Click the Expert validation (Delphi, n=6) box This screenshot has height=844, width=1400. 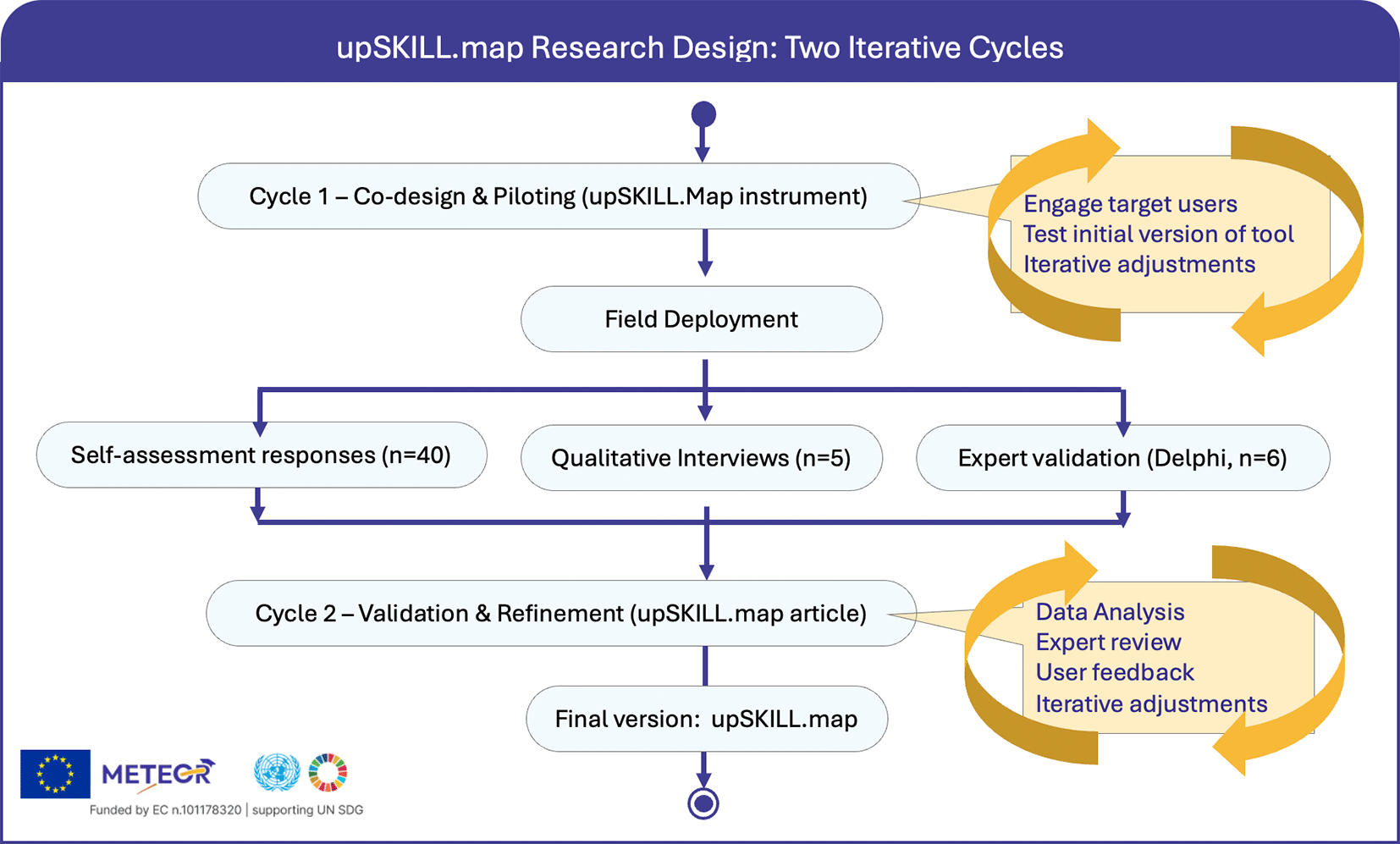(x=1123, y=458)
